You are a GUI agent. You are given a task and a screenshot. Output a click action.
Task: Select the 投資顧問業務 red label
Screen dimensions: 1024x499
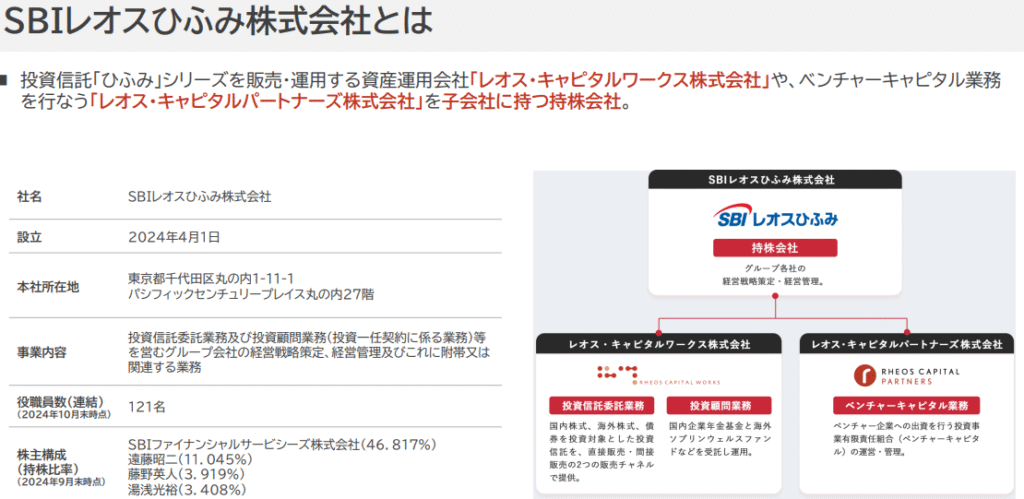click(x=719, y=405)
